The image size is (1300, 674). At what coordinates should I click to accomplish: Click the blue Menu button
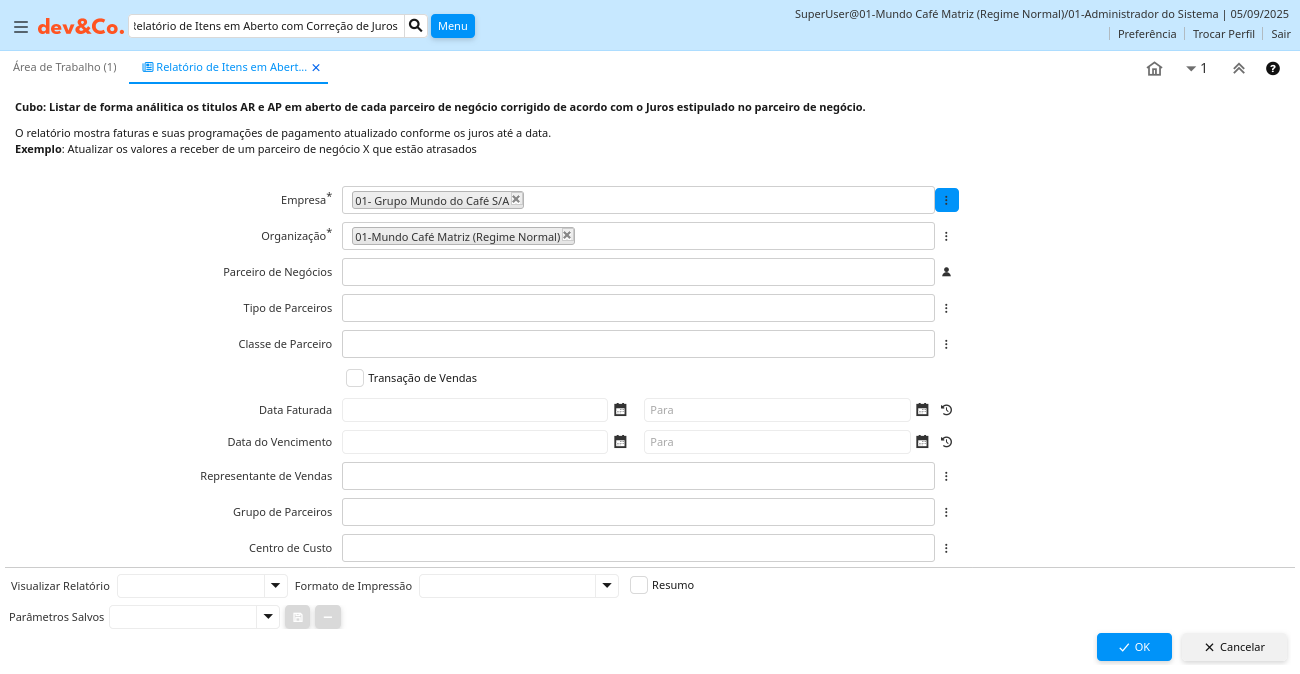click(452, 26)
